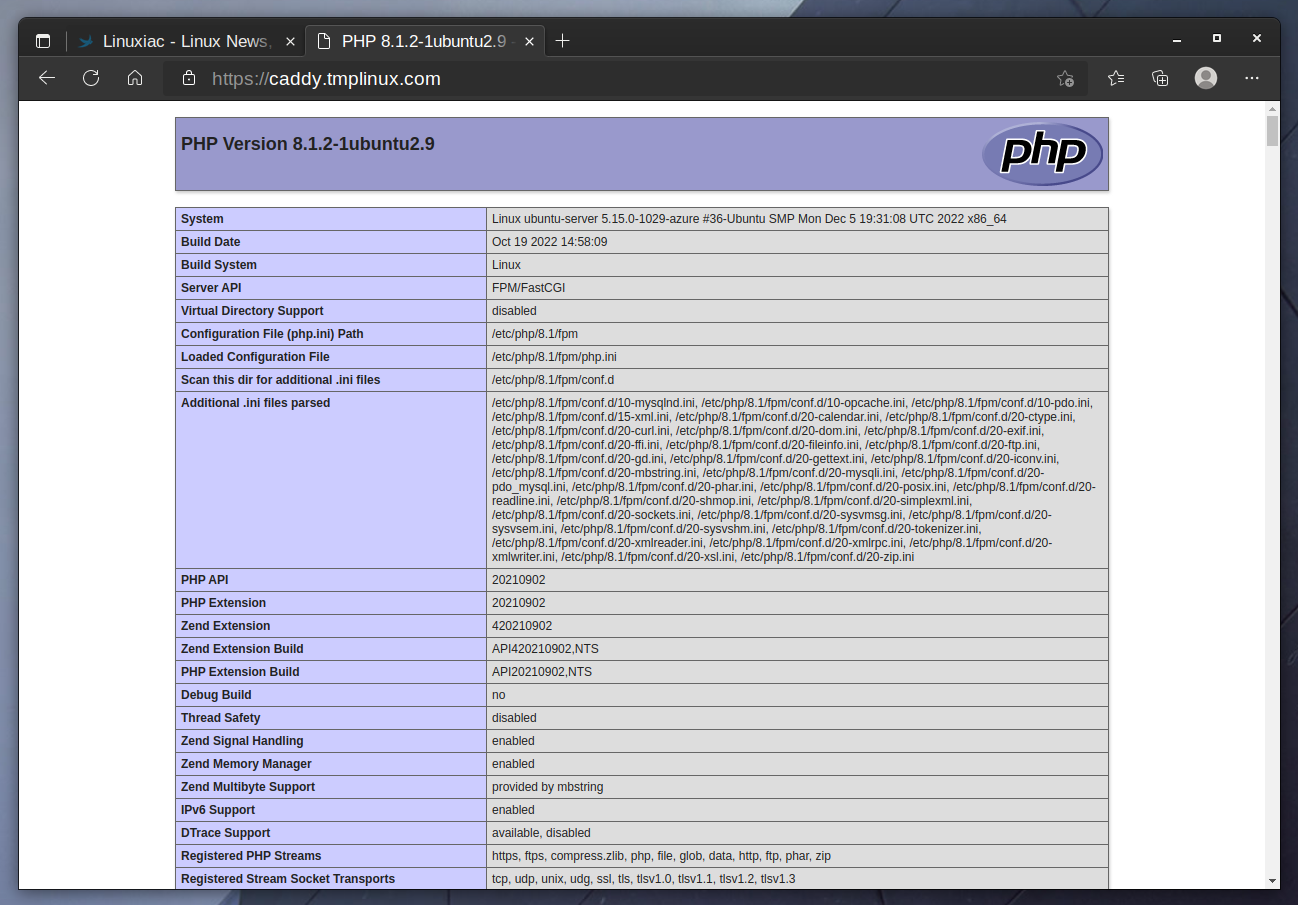Add this page to favorites star icon
Image resolution: width=1298 pixels, height=905 pixels.
pyautogui.click(x=1065, y=78)
